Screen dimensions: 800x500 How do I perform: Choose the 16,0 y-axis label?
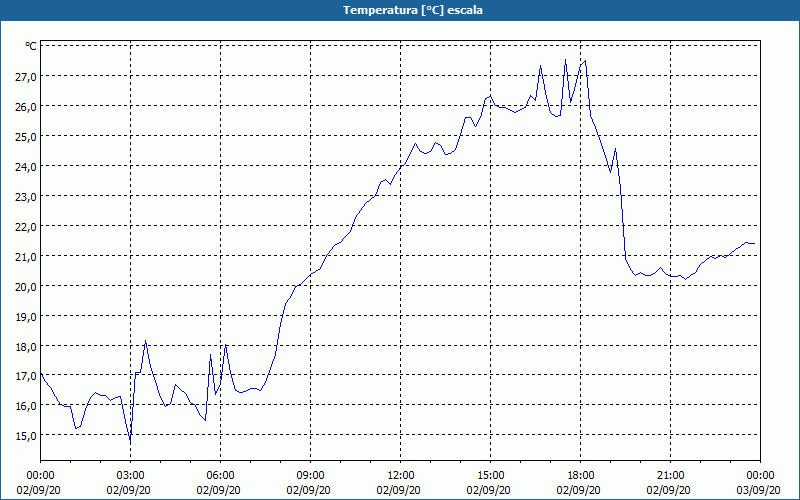pos(26,406)
